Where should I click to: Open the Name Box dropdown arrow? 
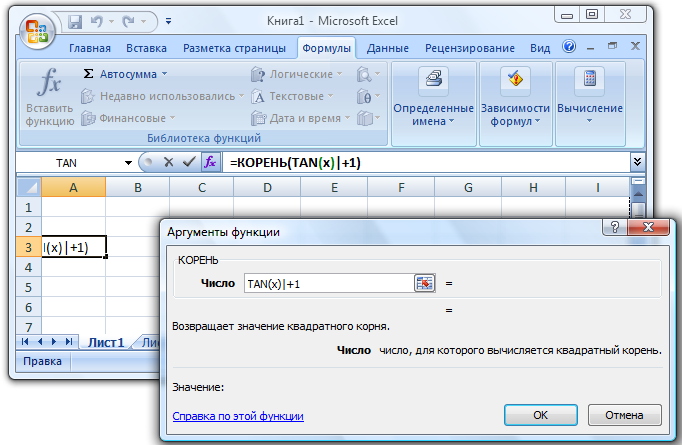[128, 163]
